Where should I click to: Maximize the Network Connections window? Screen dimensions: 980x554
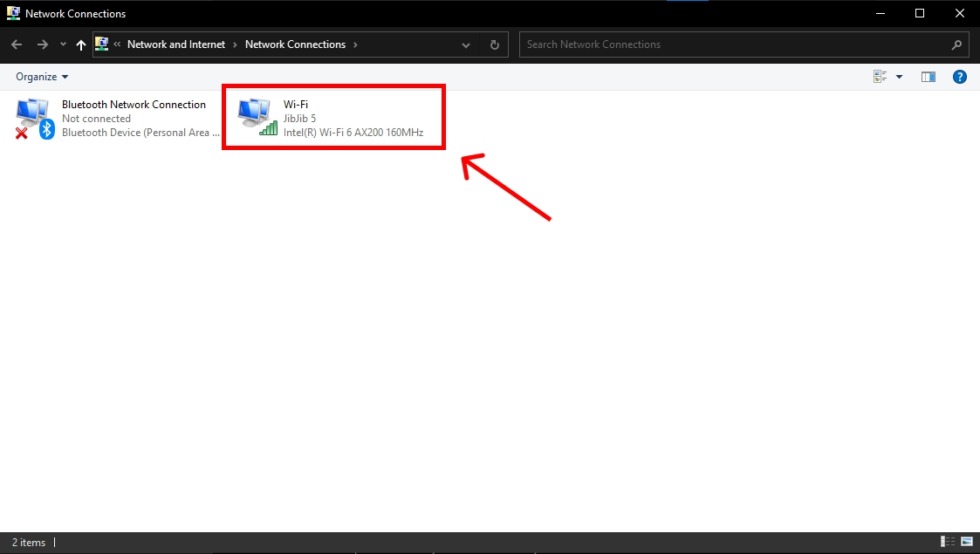pyautogui.click(x=919, y=13)
